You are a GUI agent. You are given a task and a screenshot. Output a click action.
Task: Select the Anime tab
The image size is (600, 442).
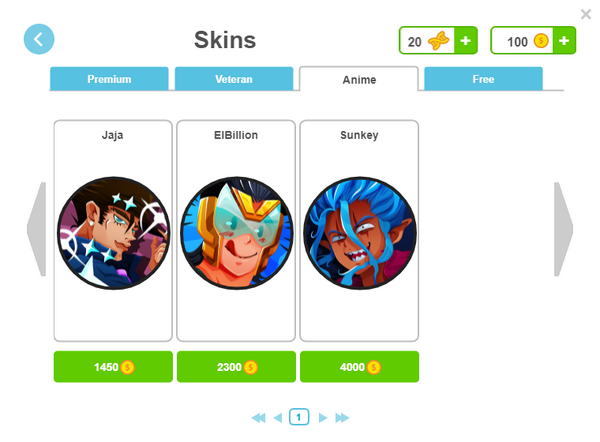[x=359, y=79]
